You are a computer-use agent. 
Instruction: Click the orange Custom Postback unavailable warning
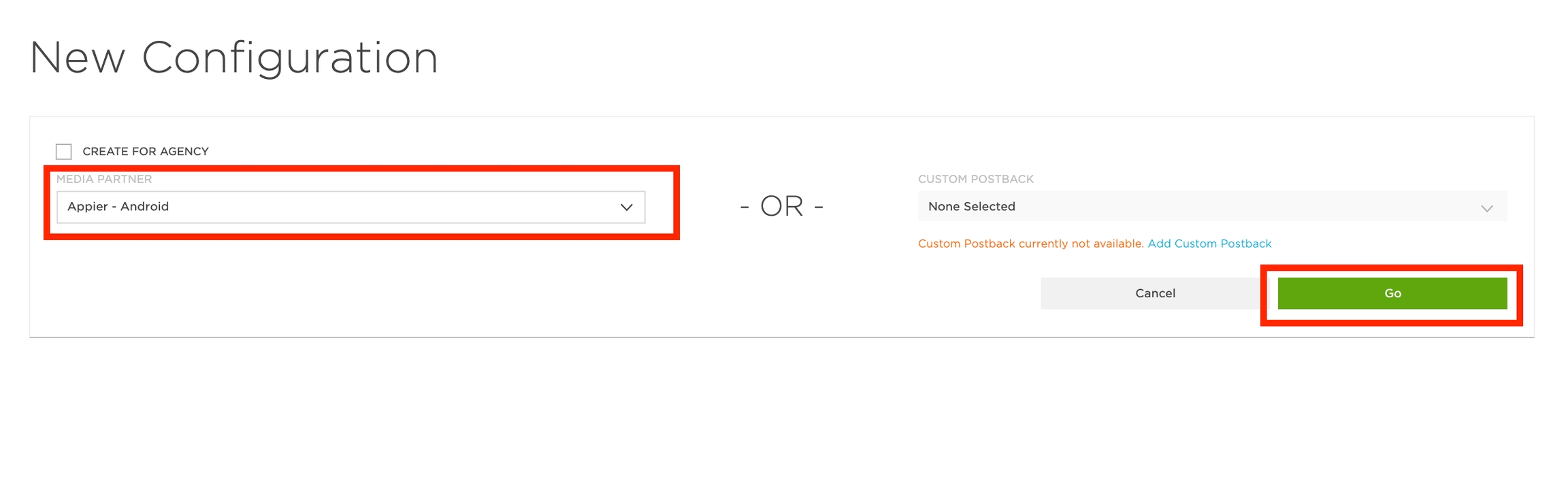tap(1030, 244)
